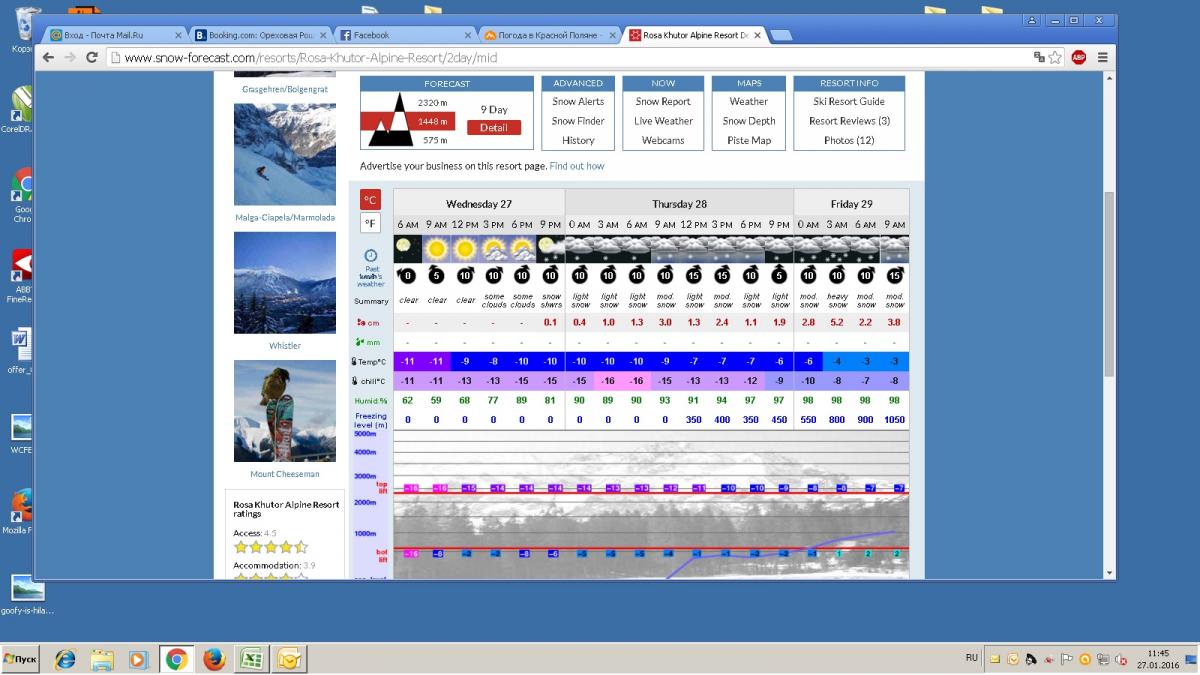Open the Whistler mountain photo thumbnail

(285, 283)
